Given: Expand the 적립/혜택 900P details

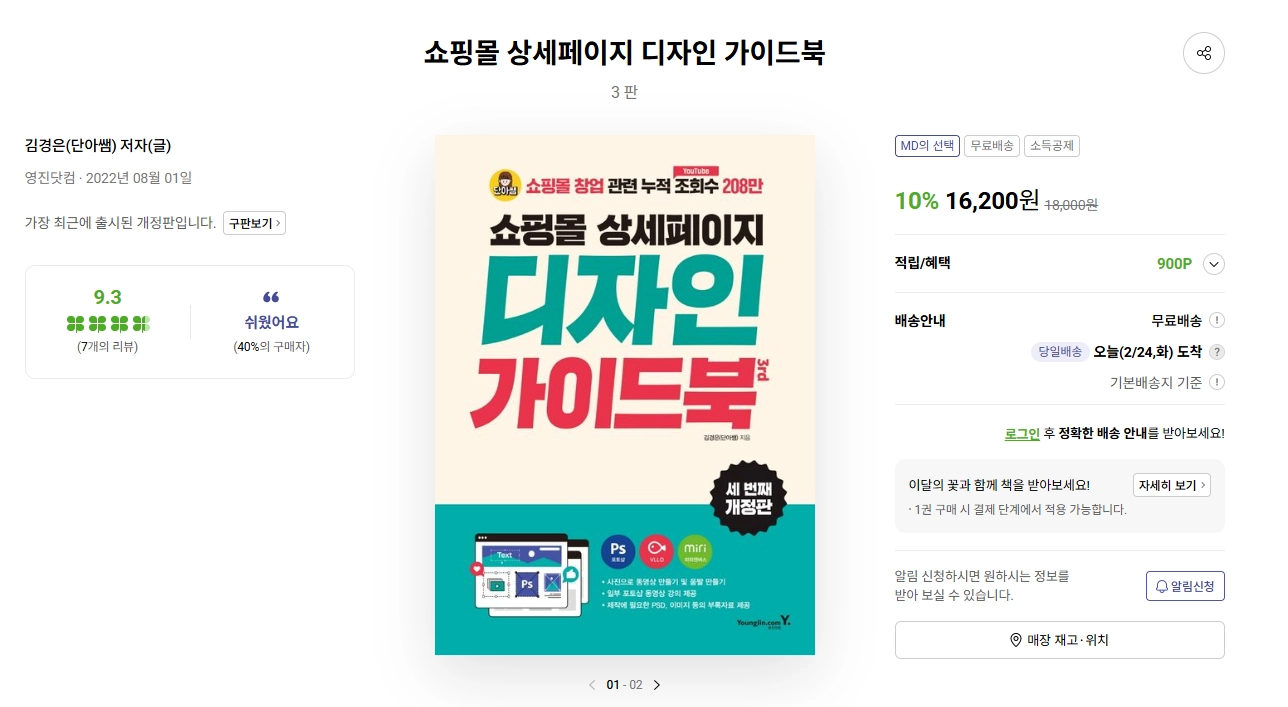Looking at the screenshot, I should (1214, 264).
